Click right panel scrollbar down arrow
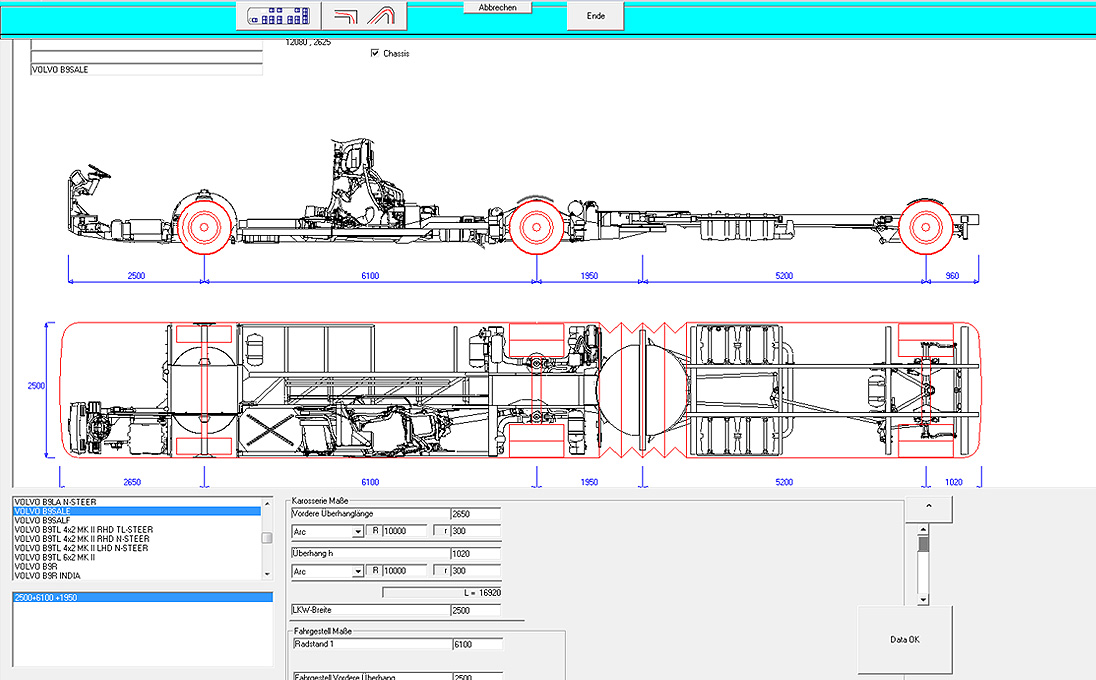 click(x=923, y=600)
